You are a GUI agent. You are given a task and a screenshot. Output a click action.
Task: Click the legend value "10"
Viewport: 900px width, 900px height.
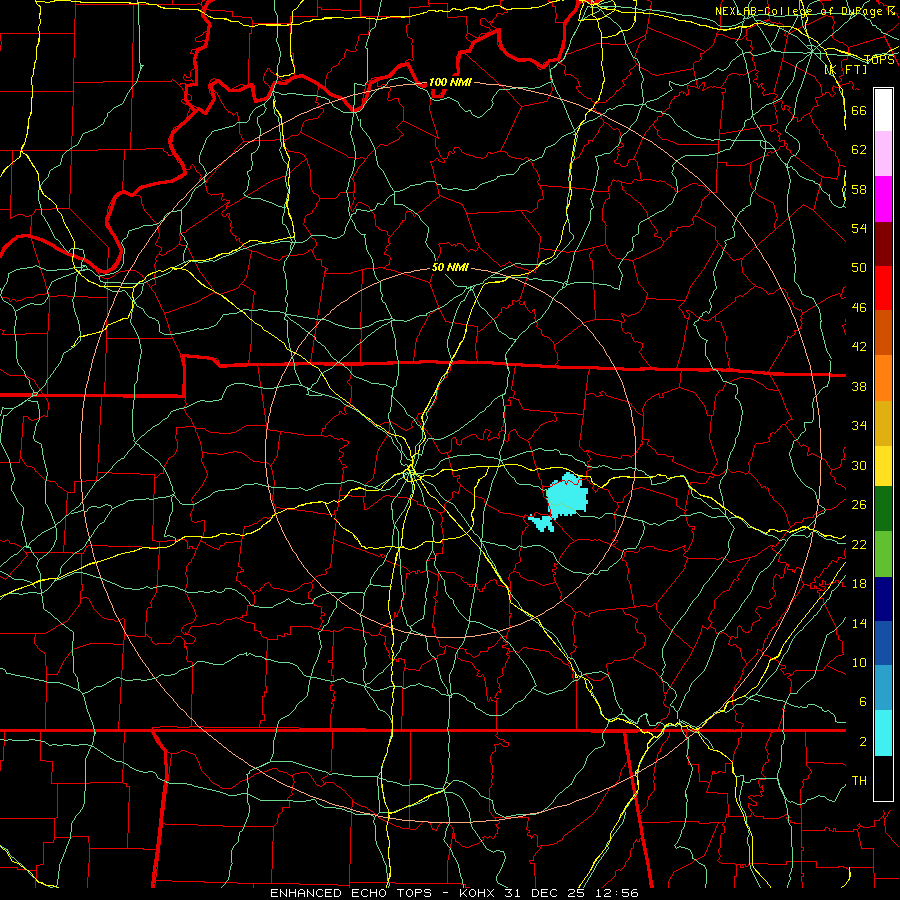859,663
